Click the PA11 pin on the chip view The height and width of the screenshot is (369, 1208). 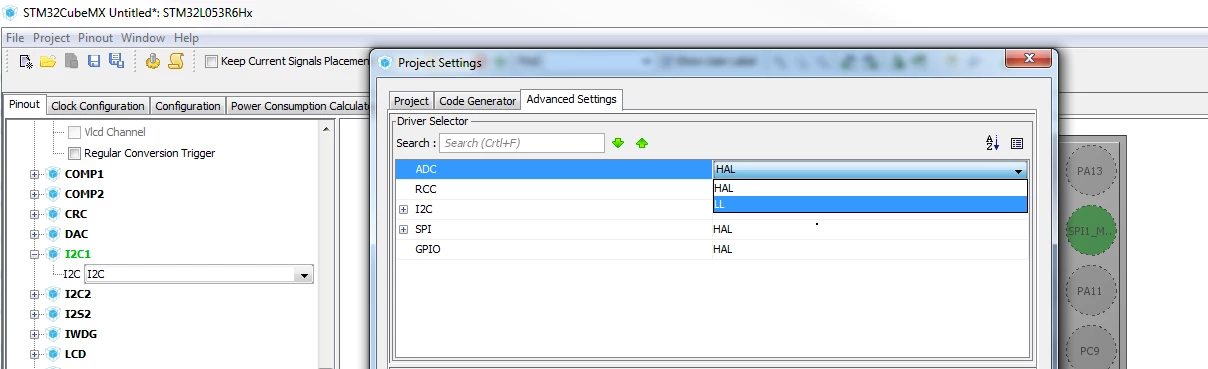click(1090, 291)
